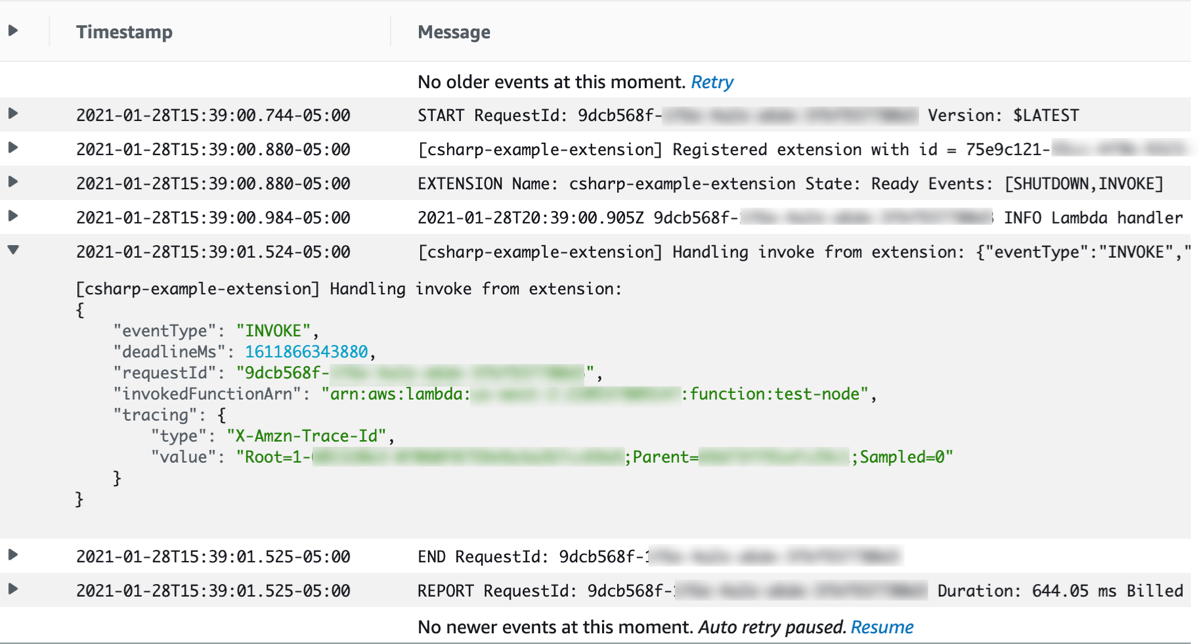Expand the END RequestId log row
The width and height of the screenshot is (1200, 644).
coord(13,555)
